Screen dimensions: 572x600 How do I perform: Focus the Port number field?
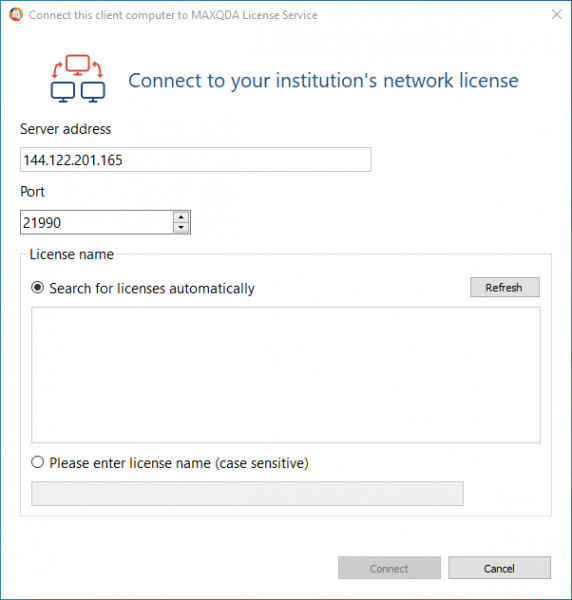coord(97,222)
